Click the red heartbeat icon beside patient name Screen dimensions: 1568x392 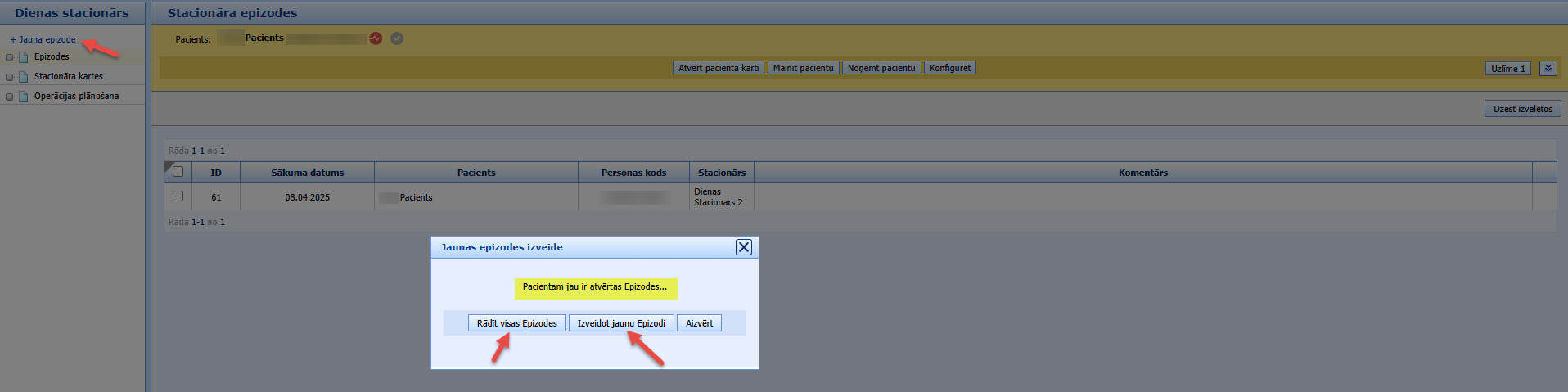click(376, 38)
